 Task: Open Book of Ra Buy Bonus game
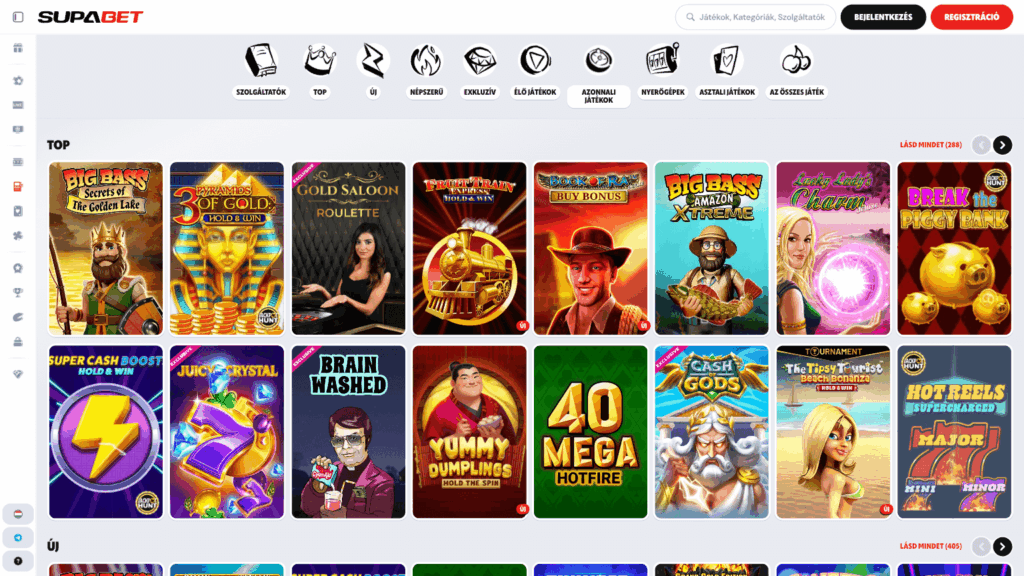pos(590,249)
